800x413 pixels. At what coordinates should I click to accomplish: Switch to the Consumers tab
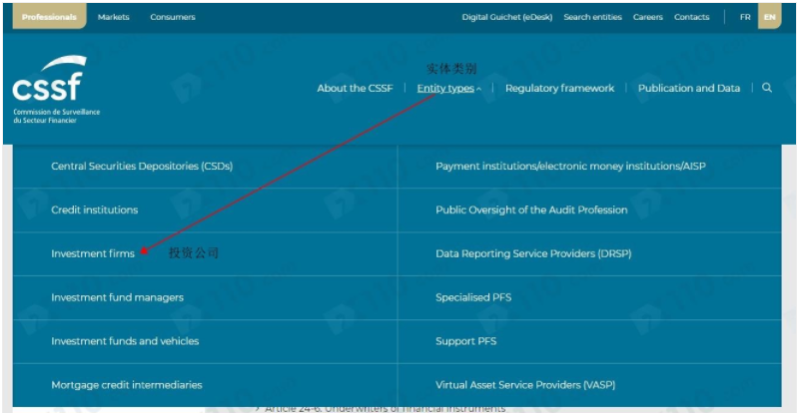click(x=172, y=17)
